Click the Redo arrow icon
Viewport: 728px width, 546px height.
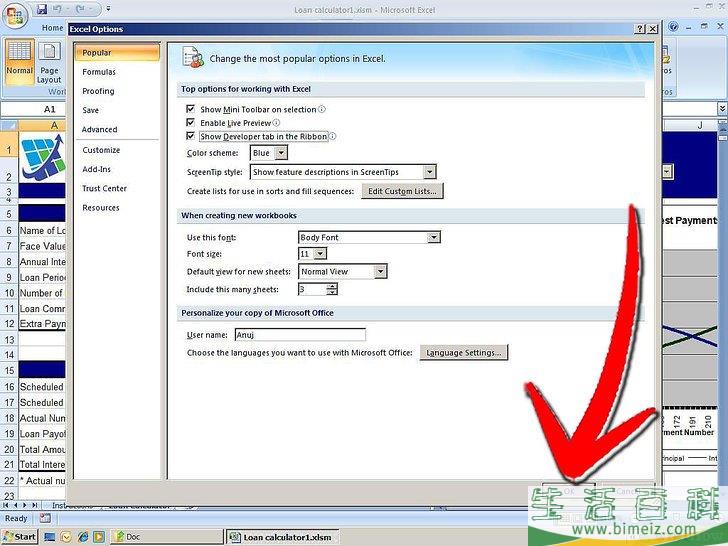pos(78,8)
